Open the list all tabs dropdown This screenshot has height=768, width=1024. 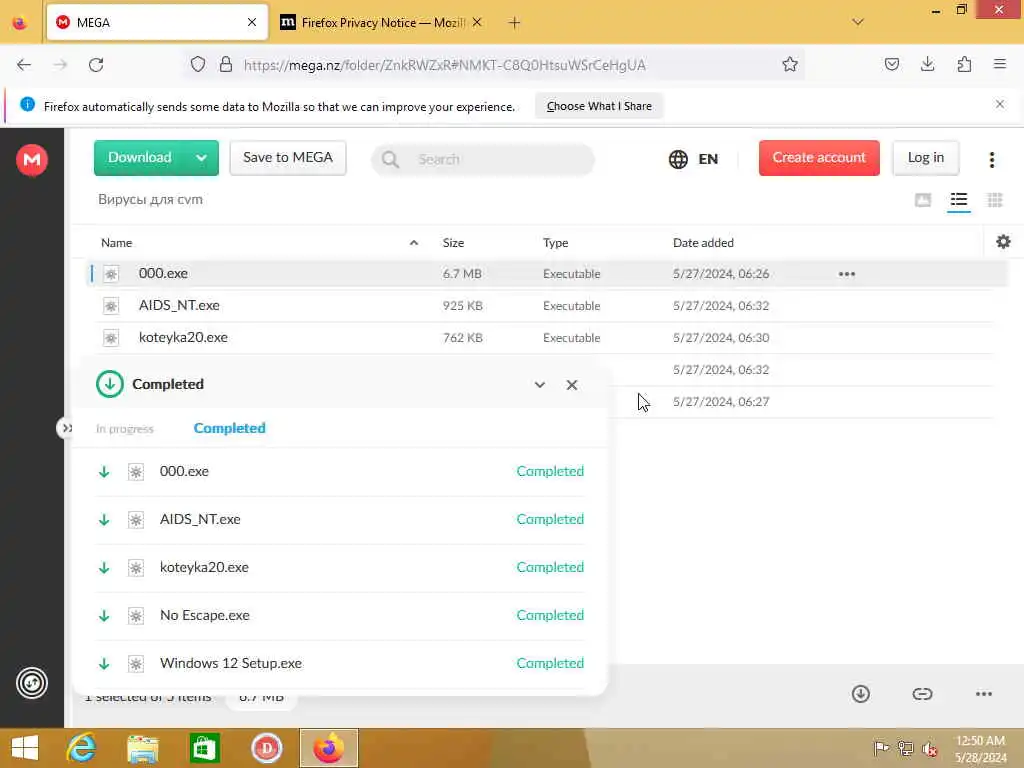[x=857, y=22]
